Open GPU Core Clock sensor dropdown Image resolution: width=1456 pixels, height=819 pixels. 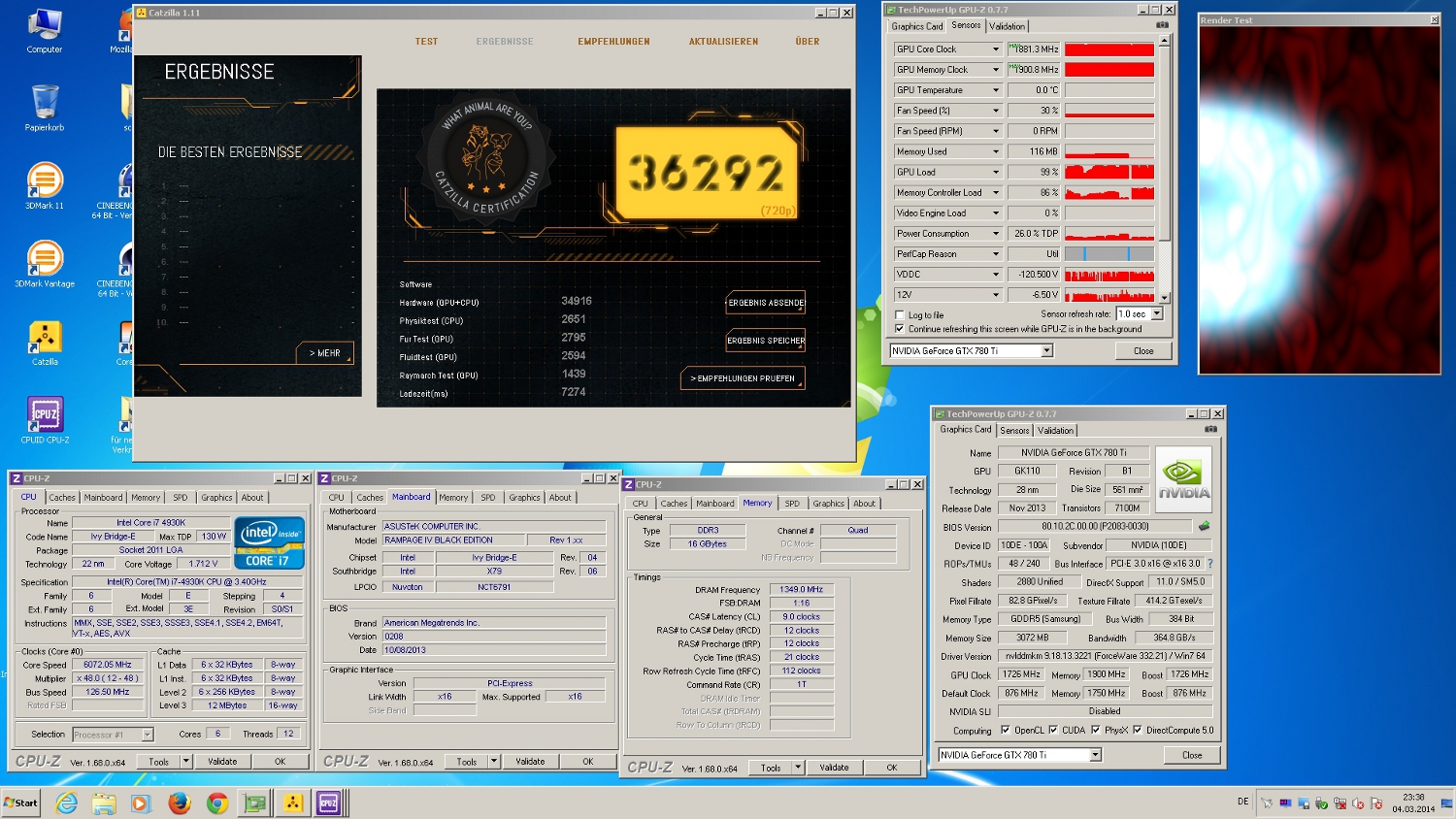pyautogui.click(x=995, y=49)
